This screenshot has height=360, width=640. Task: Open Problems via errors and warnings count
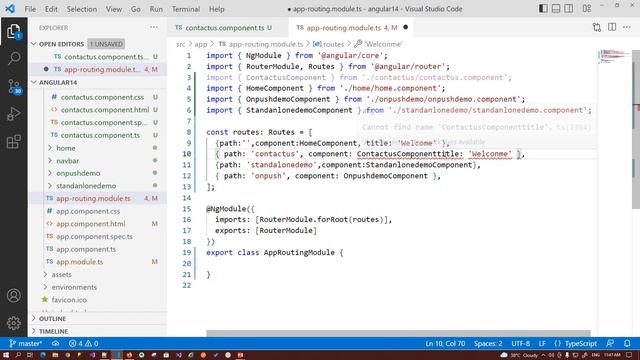83,344
